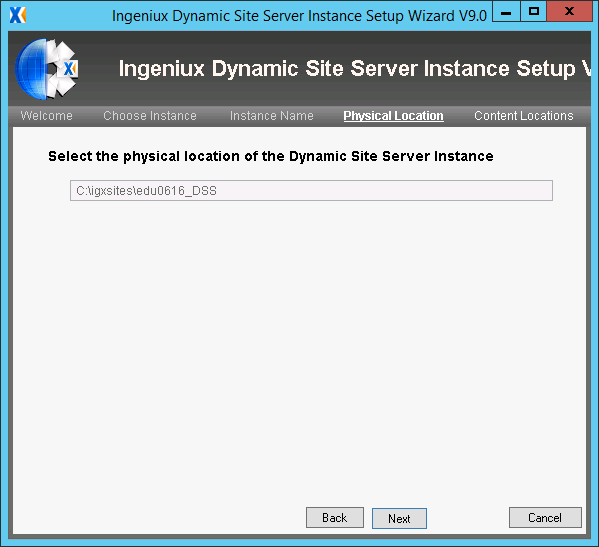Click the window title text in title bar
This screenshot has width=599, height=547.
tap(299, 16)
